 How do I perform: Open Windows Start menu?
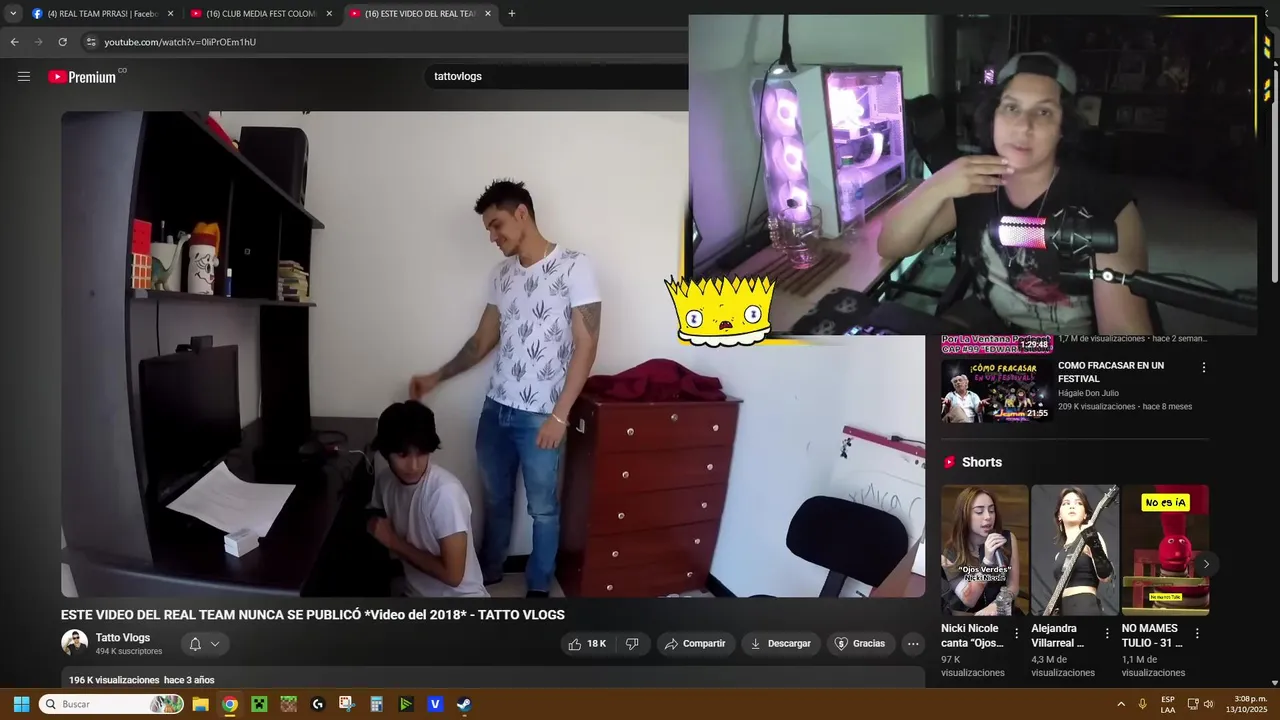point(21,704)
